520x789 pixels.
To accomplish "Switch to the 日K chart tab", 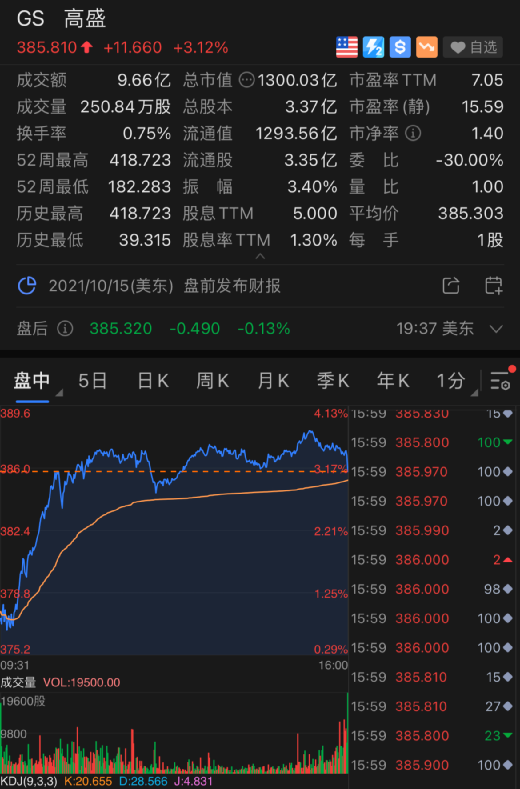I will click(x=153, y=381).
